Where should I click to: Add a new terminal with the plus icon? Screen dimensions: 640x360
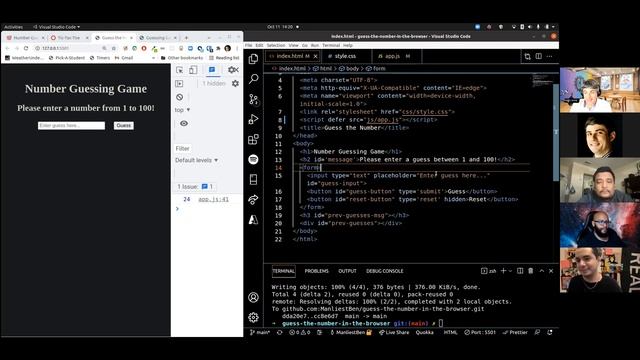(503, 271)
